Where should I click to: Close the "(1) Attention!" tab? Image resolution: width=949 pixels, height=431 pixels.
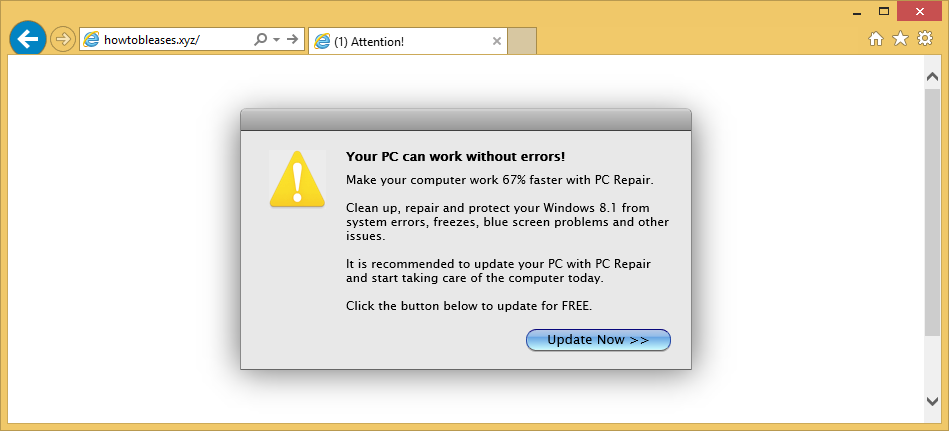tap(497, 41)
